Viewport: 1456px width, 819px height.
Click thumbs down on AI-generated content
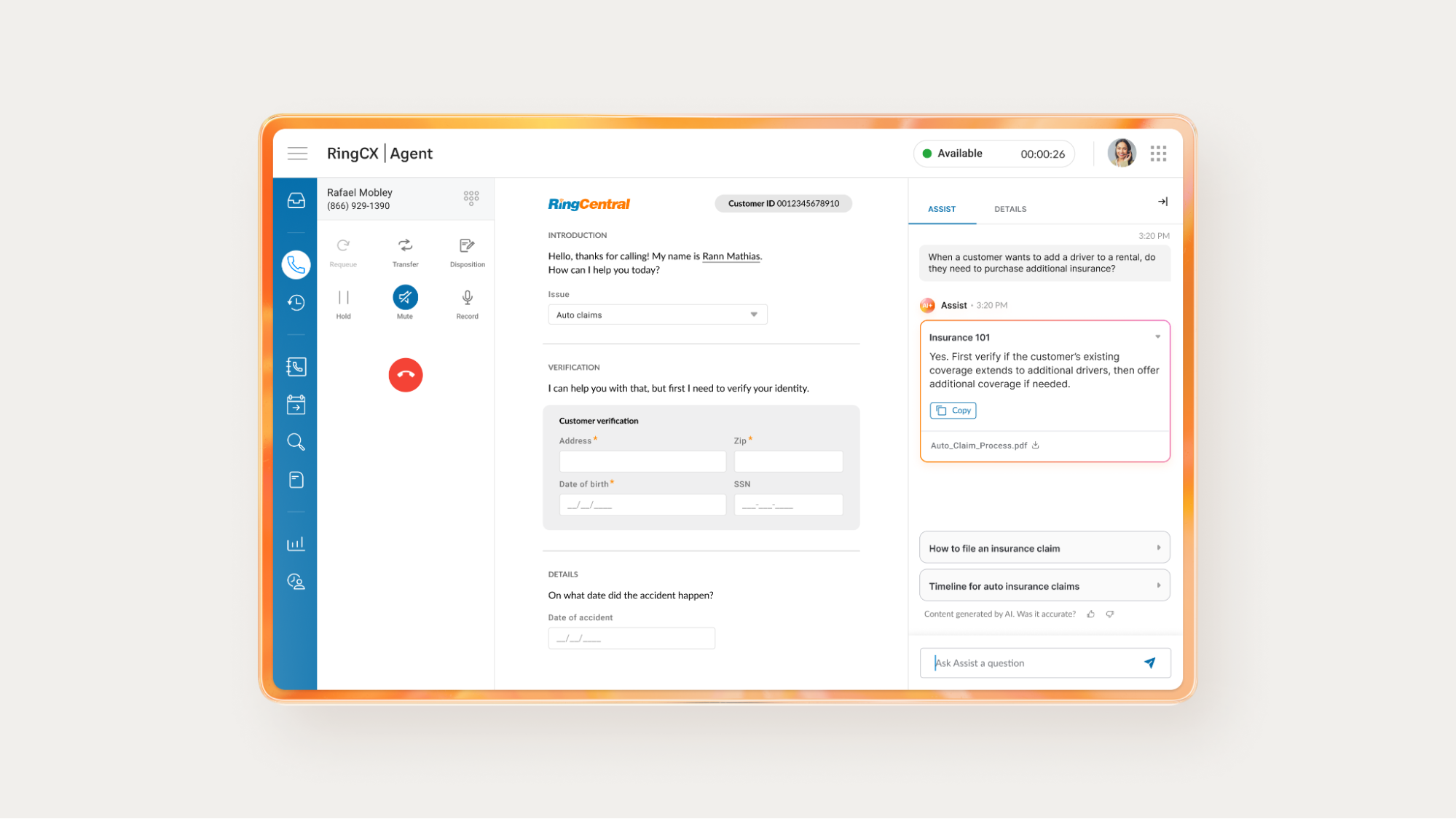[1109, 614]
